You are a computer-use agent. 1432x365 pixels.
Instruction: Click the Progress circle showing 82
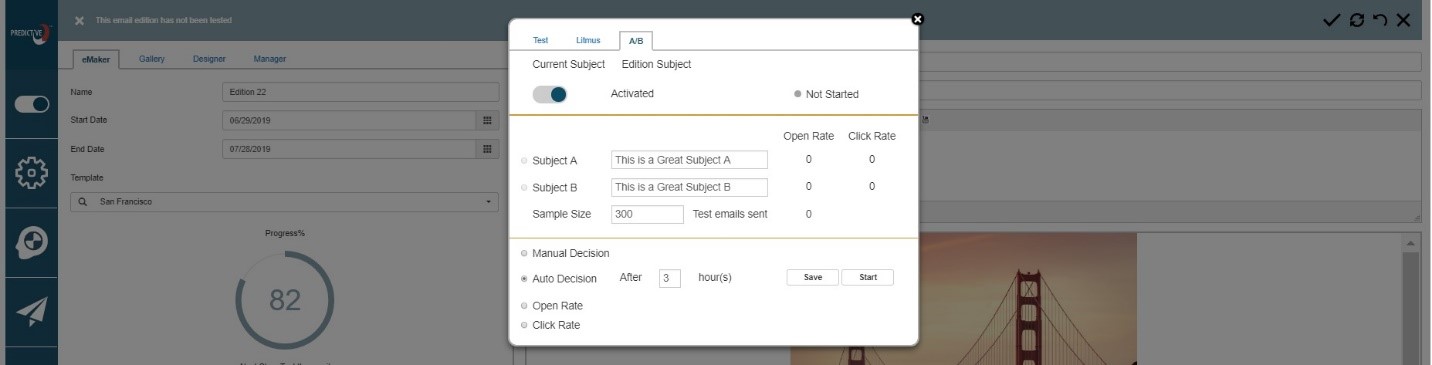tap(285, 300)
